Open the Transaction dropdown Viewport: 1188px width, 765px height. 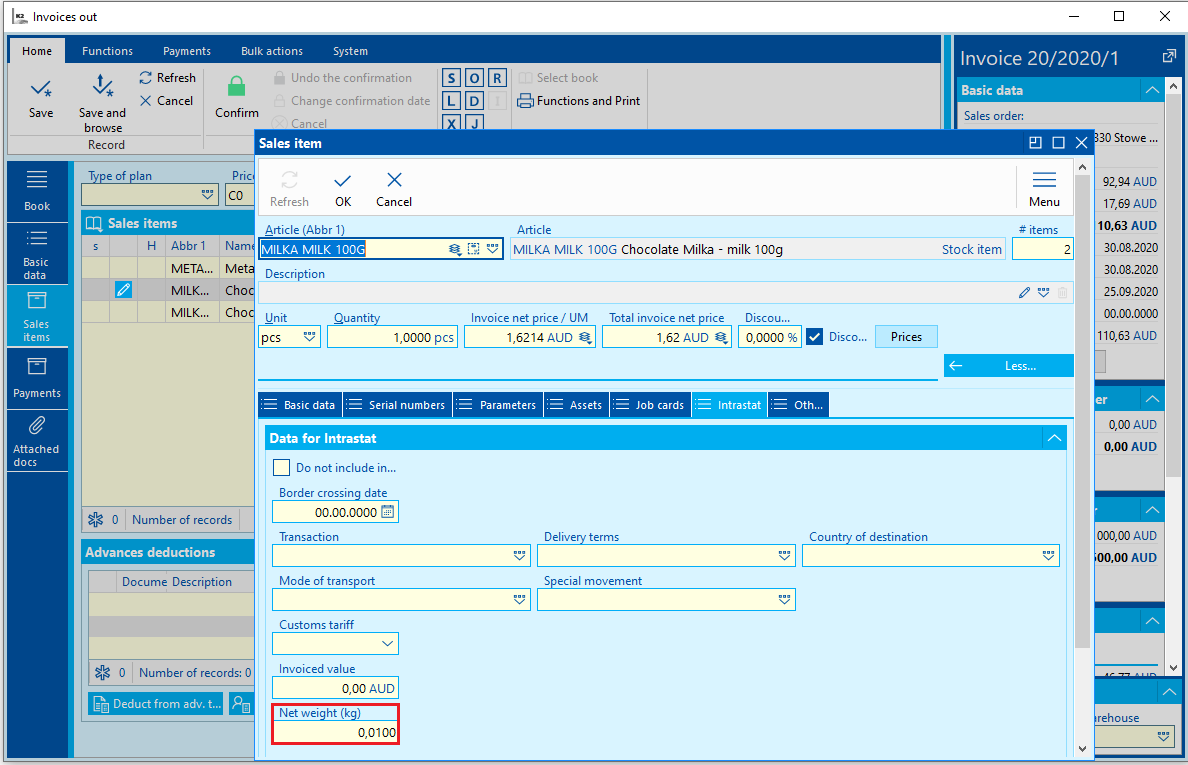519,555
